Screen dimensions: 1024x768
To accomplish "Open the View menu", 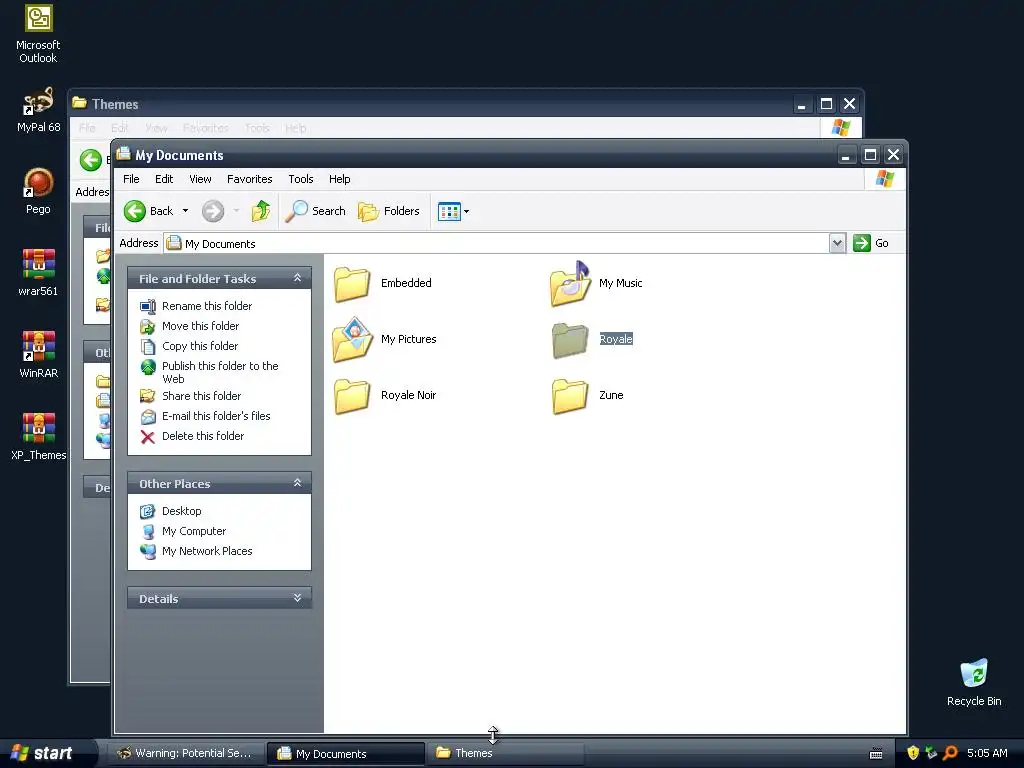I will [x=200, y=179].
